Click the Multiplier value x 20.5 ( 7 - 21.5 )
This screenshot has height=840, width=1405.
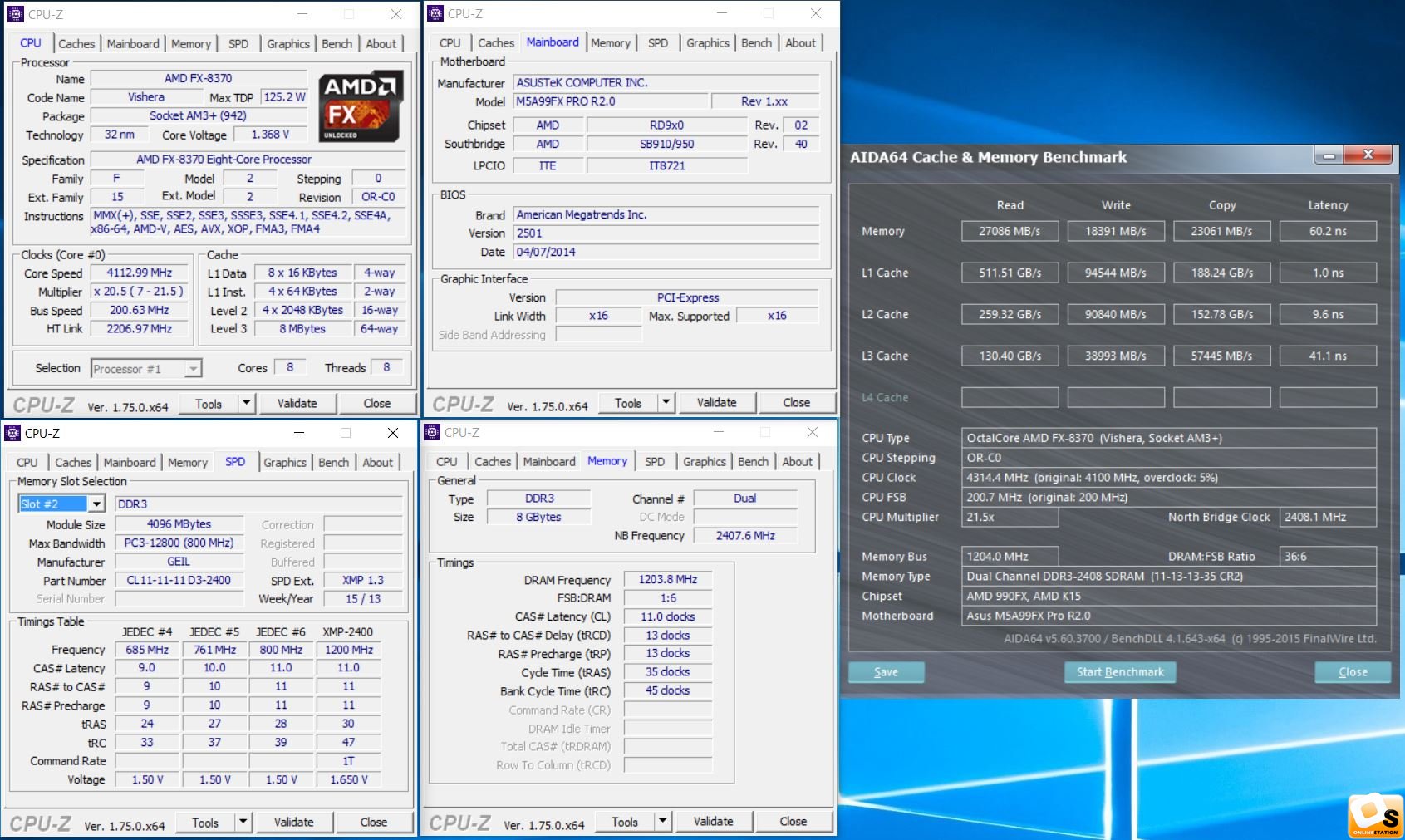point(140,292)
